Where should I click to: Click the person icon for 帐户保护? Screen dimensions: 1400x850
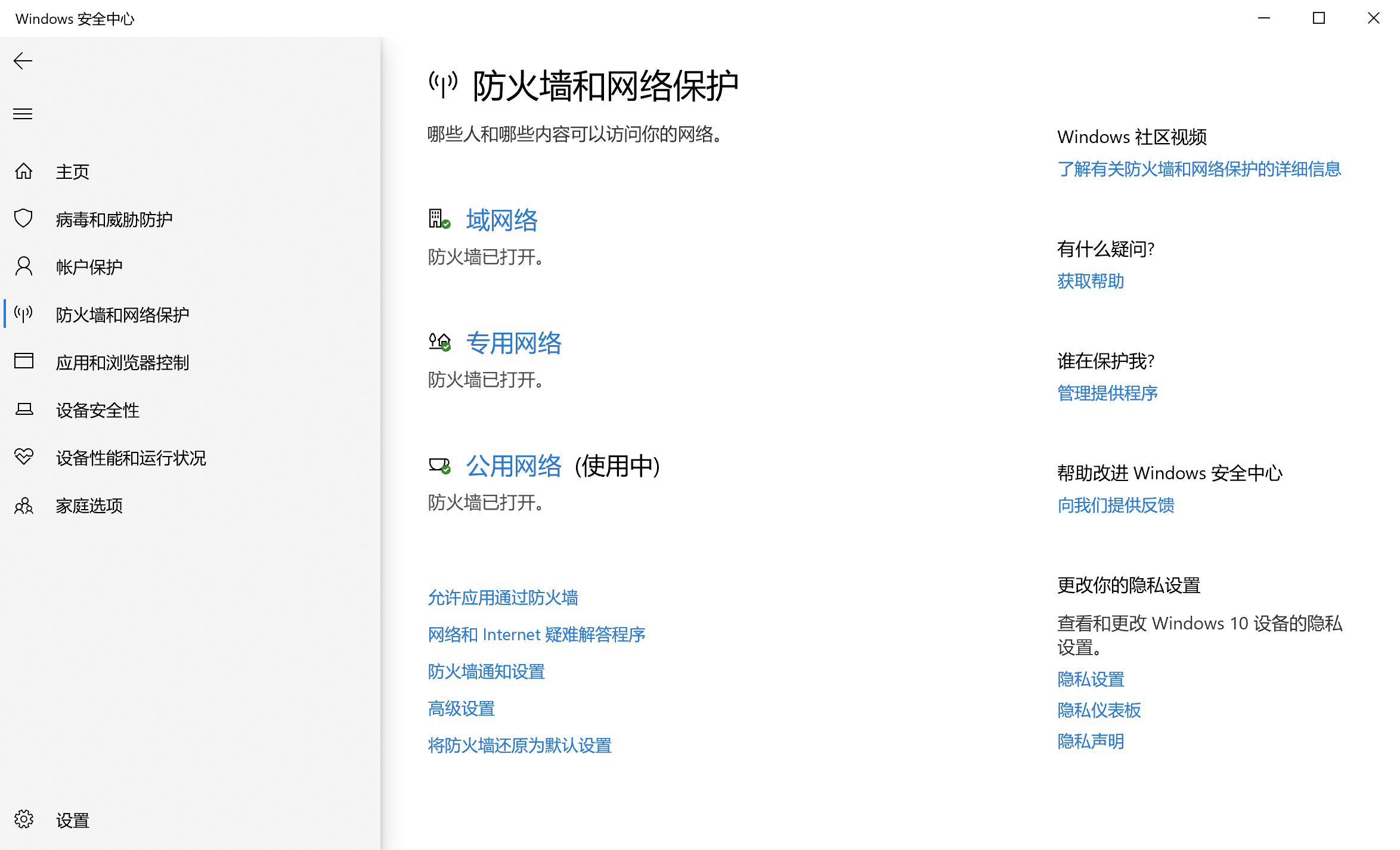pyautogui.click(x=24, y=266)
